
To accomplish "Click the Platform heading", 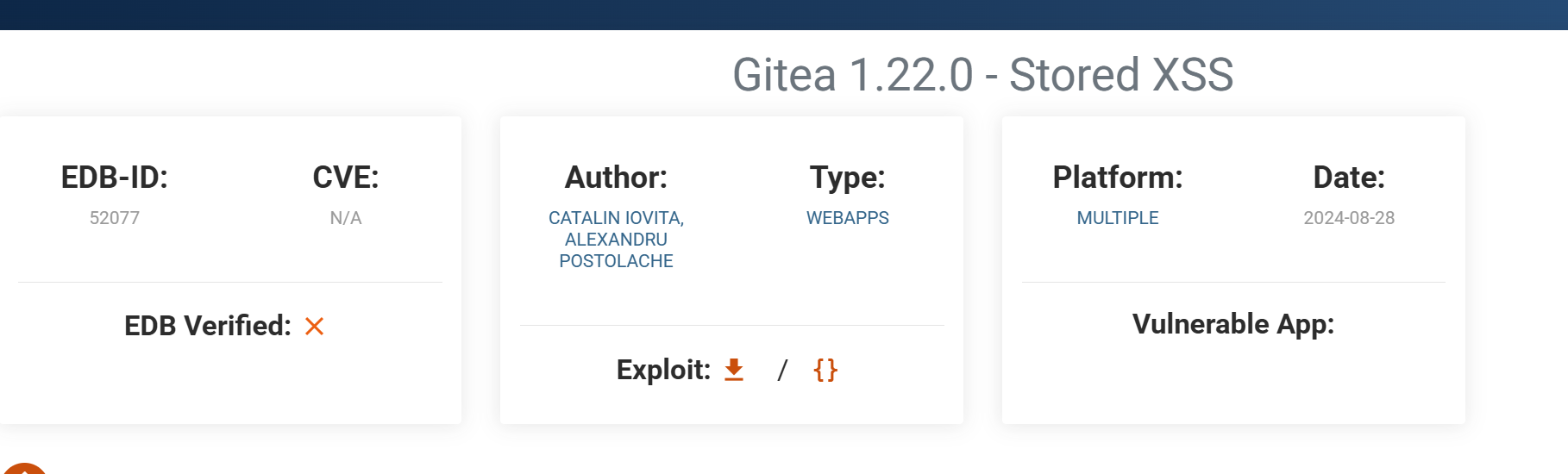I will click(x=1117, y=178).
